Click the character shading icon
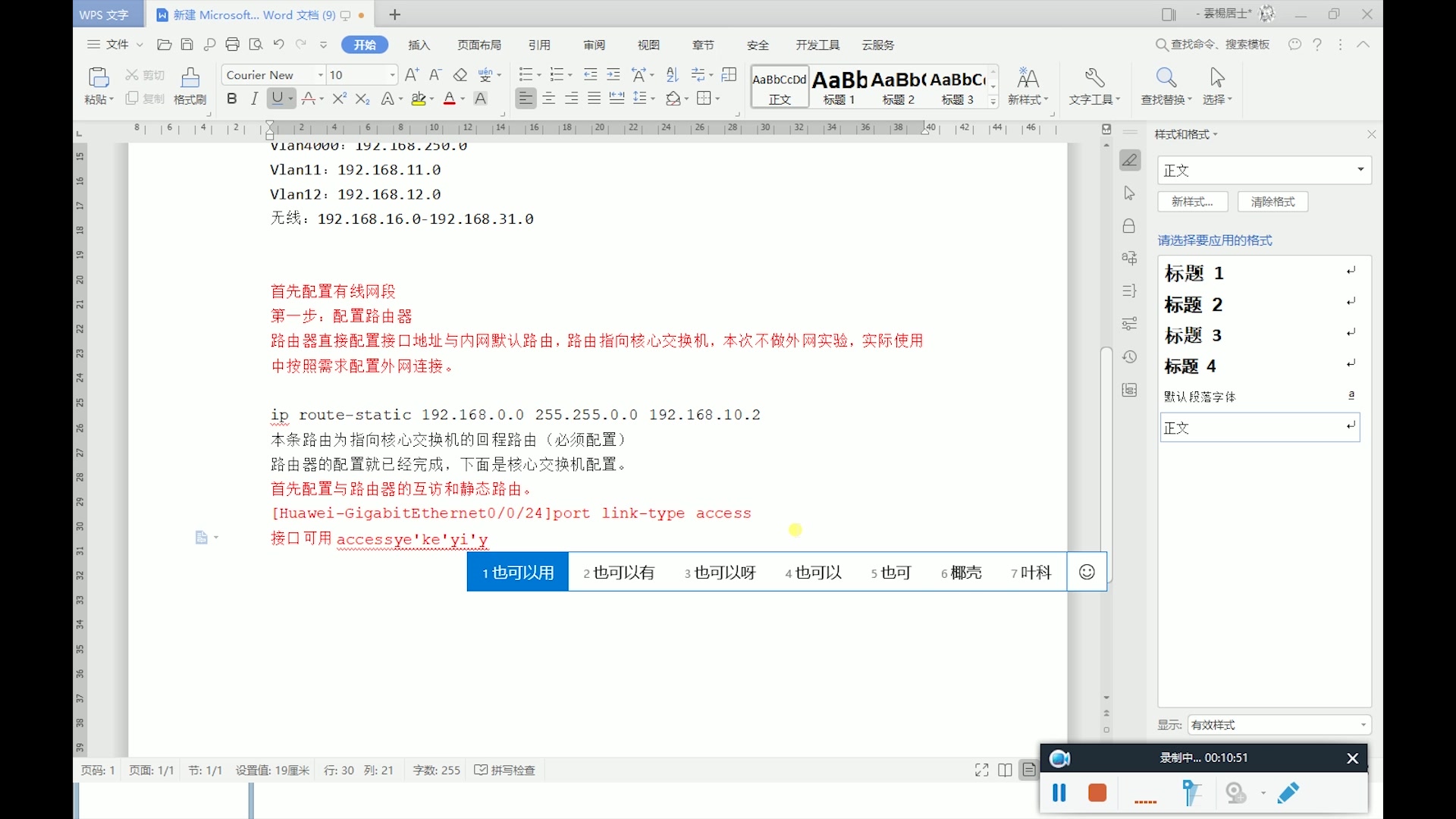Viewport: 1456px width, 819px height. tap(480, 99)
